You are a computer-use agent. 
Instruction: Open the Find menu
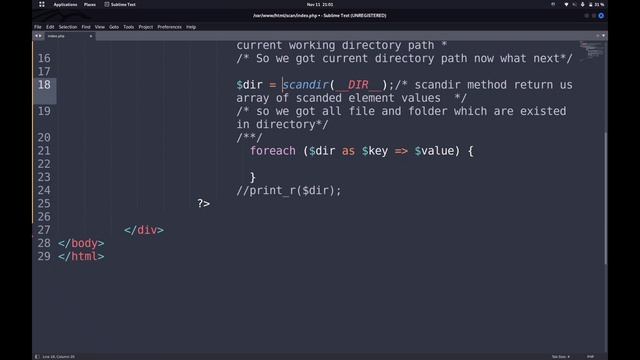point(86,27)
